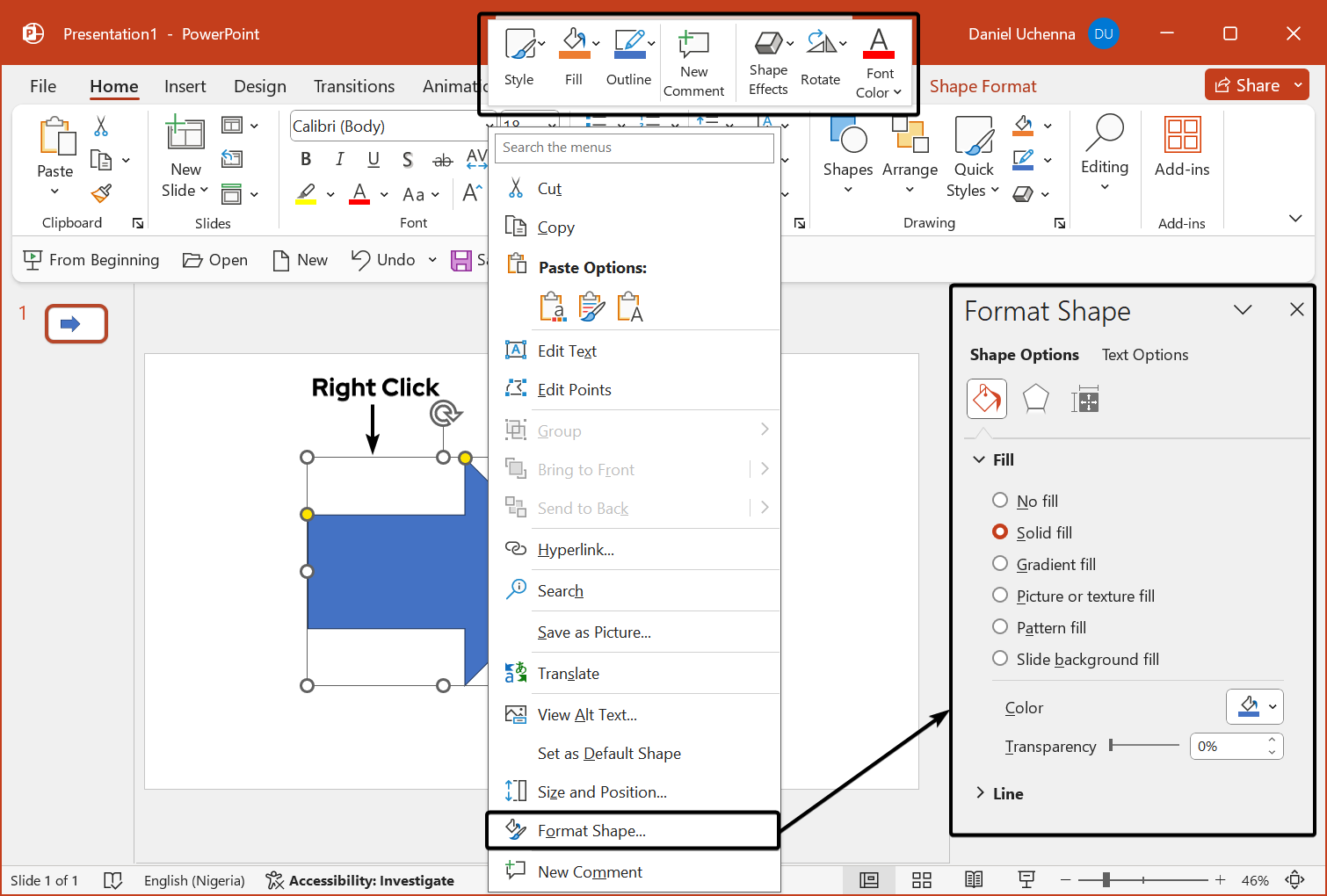Enable Gradient fill
Image resolution: width=1327 pixels, height=896 pixels.
pos(1000,563)
